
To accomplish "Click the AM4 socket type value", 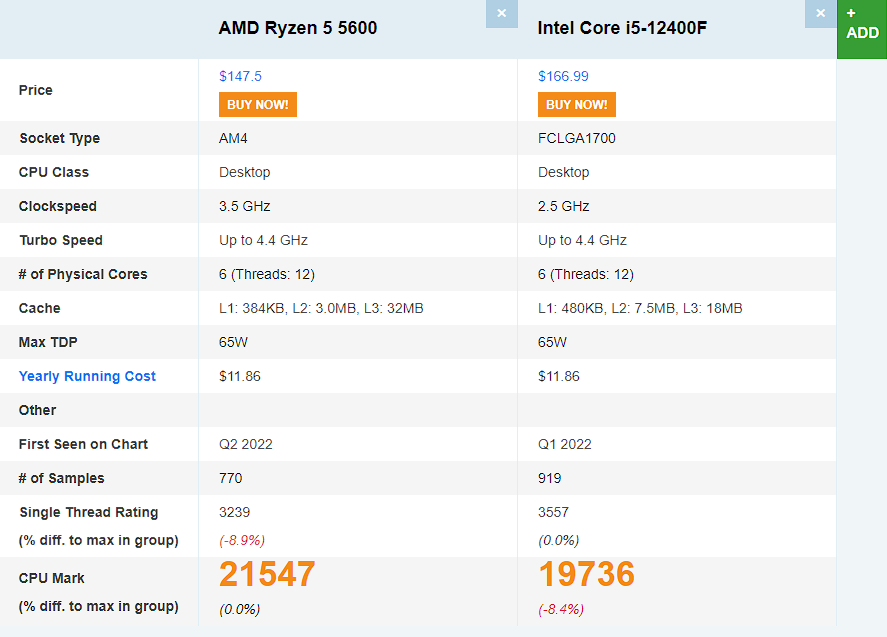I will tap(233, 138).
